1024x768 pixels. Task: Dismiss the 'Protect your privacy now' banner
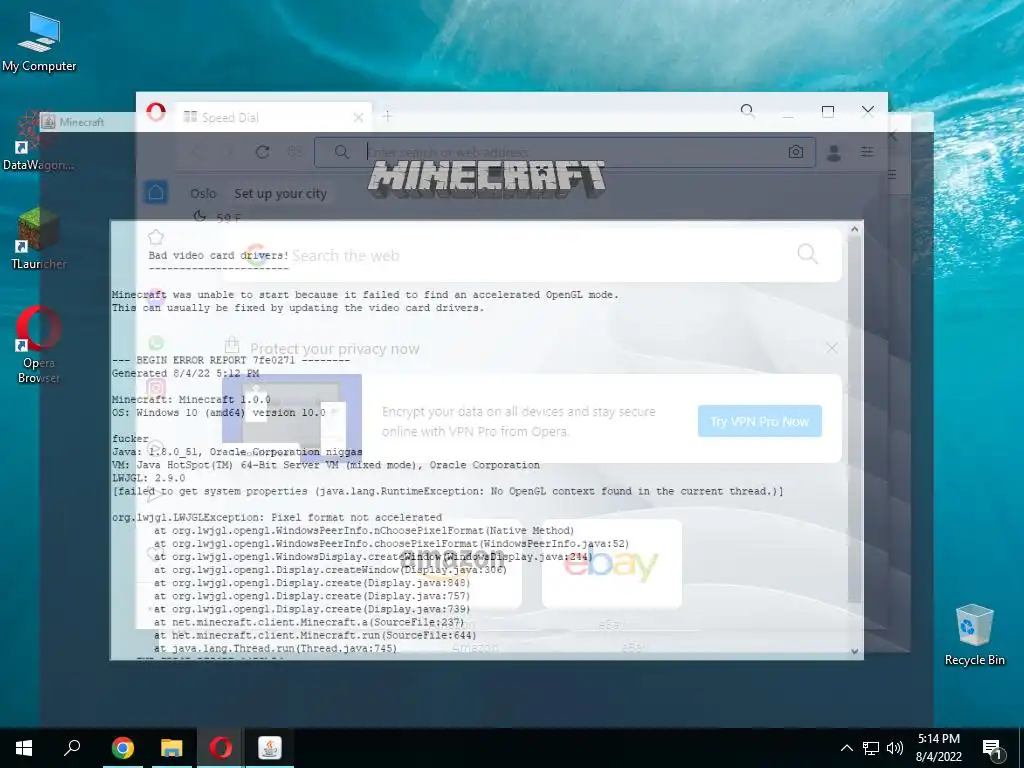click(x=831, y=348)
